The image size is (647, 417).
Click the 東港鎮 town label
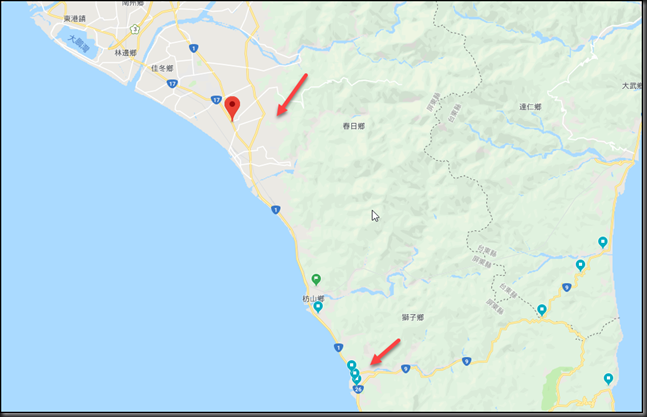click(x=75, y=19)
